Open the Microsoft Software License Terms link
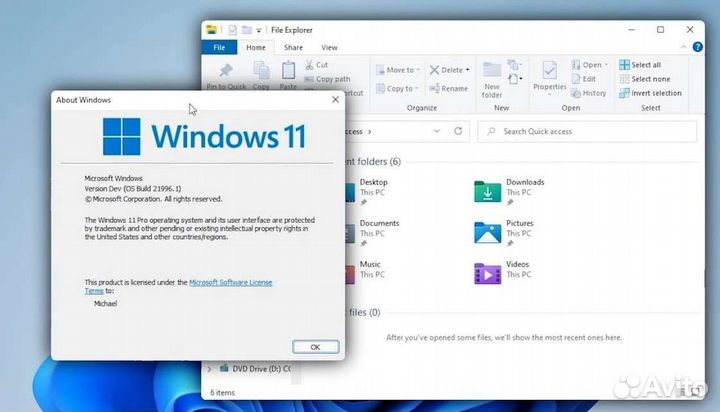 230,283
